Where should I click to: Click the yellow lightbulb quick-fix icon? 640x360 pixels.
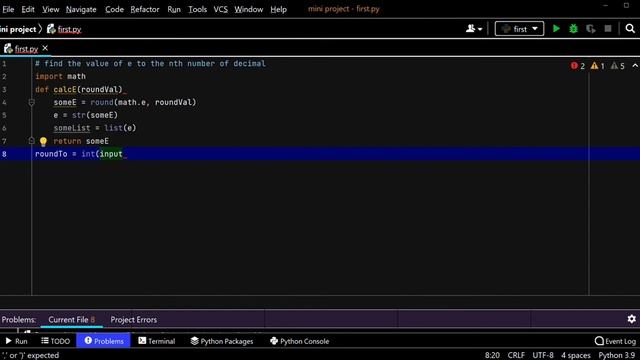[43, 141]
